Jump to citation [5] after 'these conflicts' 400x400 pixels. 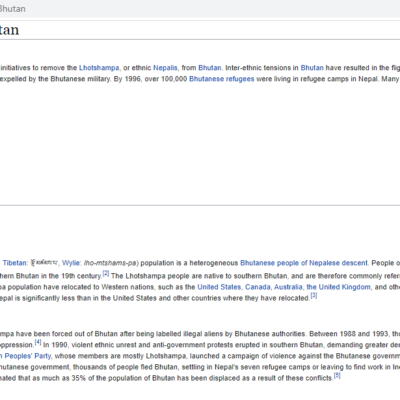click(337, 376)
